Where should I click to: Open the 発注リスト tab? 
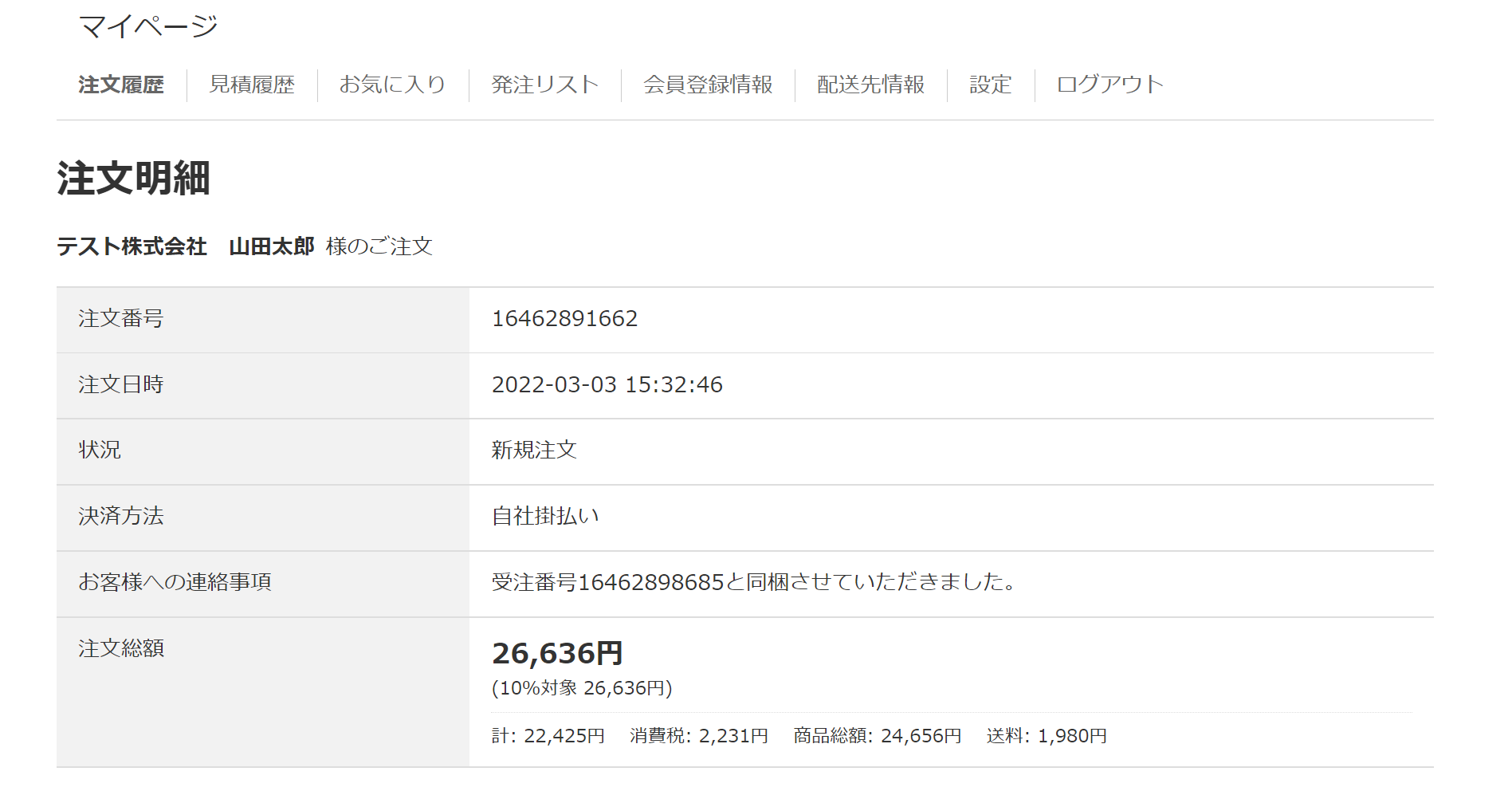pos(545,85)
